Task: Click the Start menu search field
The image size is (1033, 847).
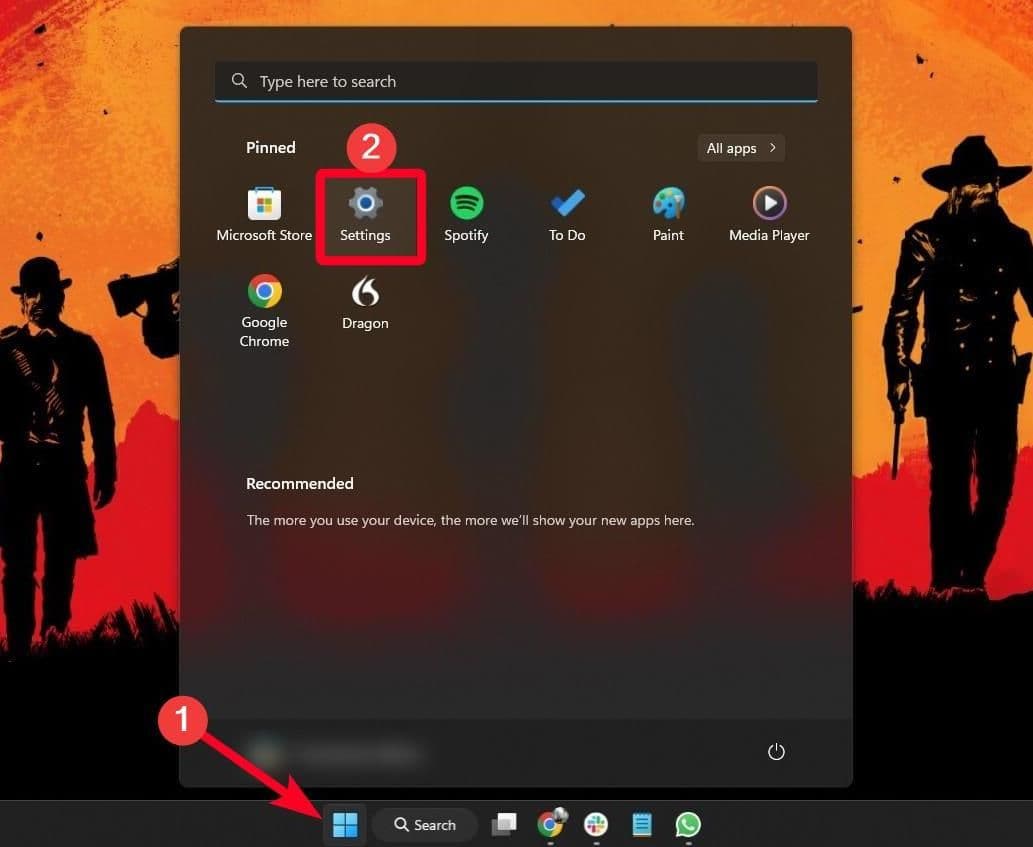Action: click(516, 80)
